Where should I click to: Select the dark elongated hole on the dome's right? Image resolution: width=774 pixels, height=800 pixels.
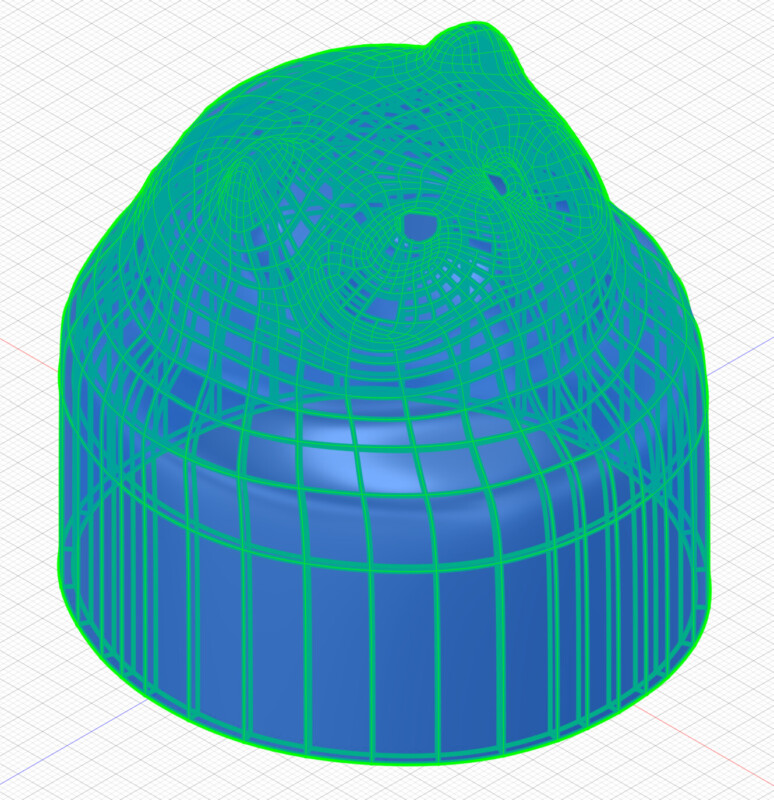click(x=498, y=184)
